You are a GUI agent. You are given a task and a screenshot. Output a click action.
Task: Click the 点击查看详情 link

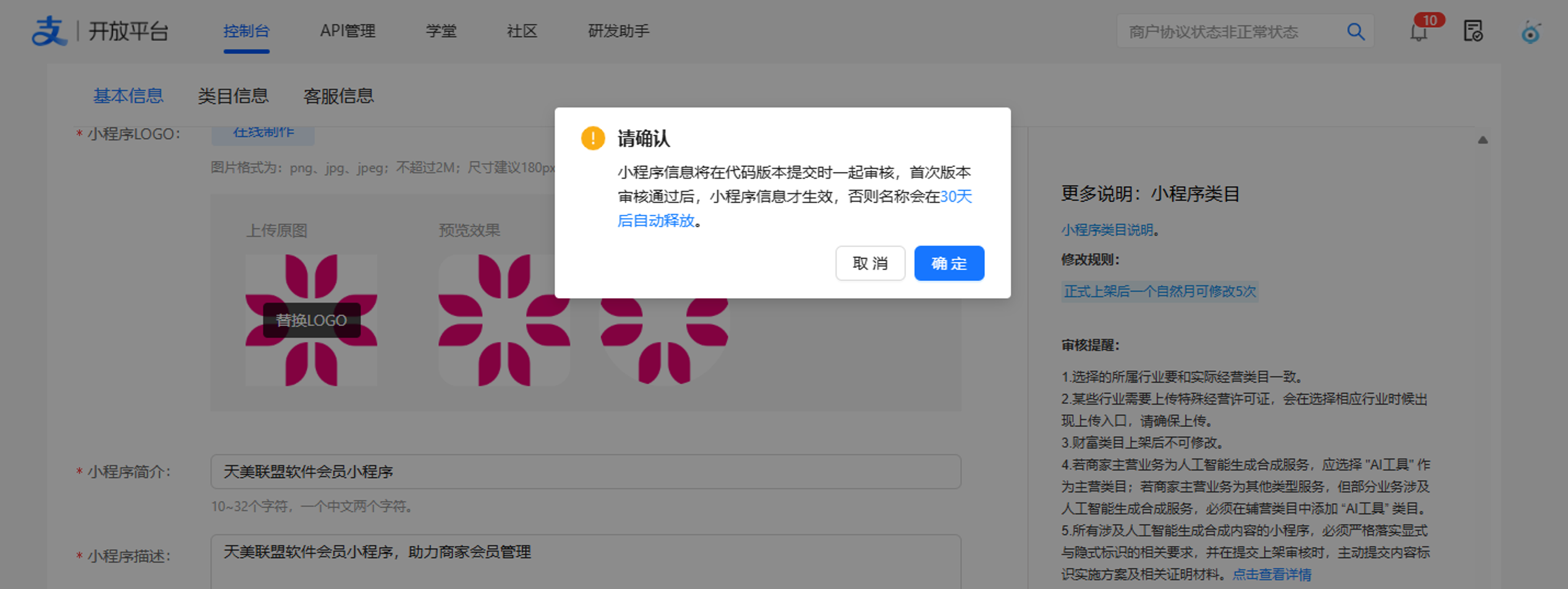(1272, 575)
